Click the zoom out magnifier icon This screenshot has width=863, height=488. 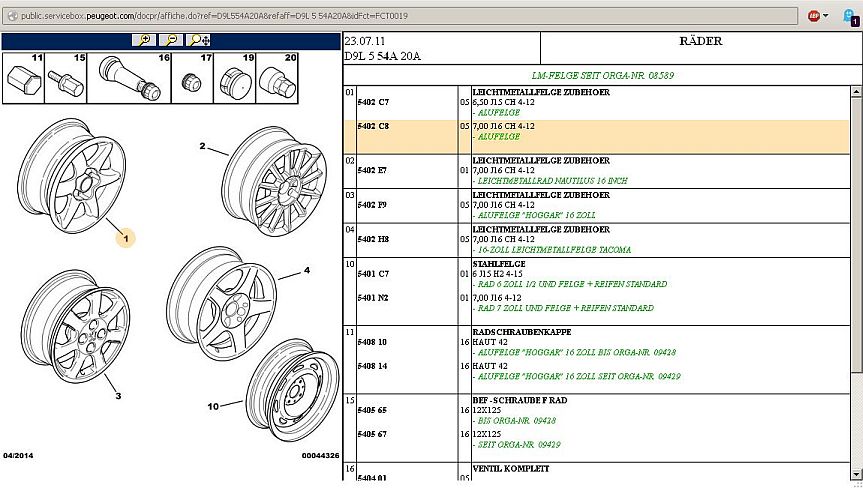[171, 40]
